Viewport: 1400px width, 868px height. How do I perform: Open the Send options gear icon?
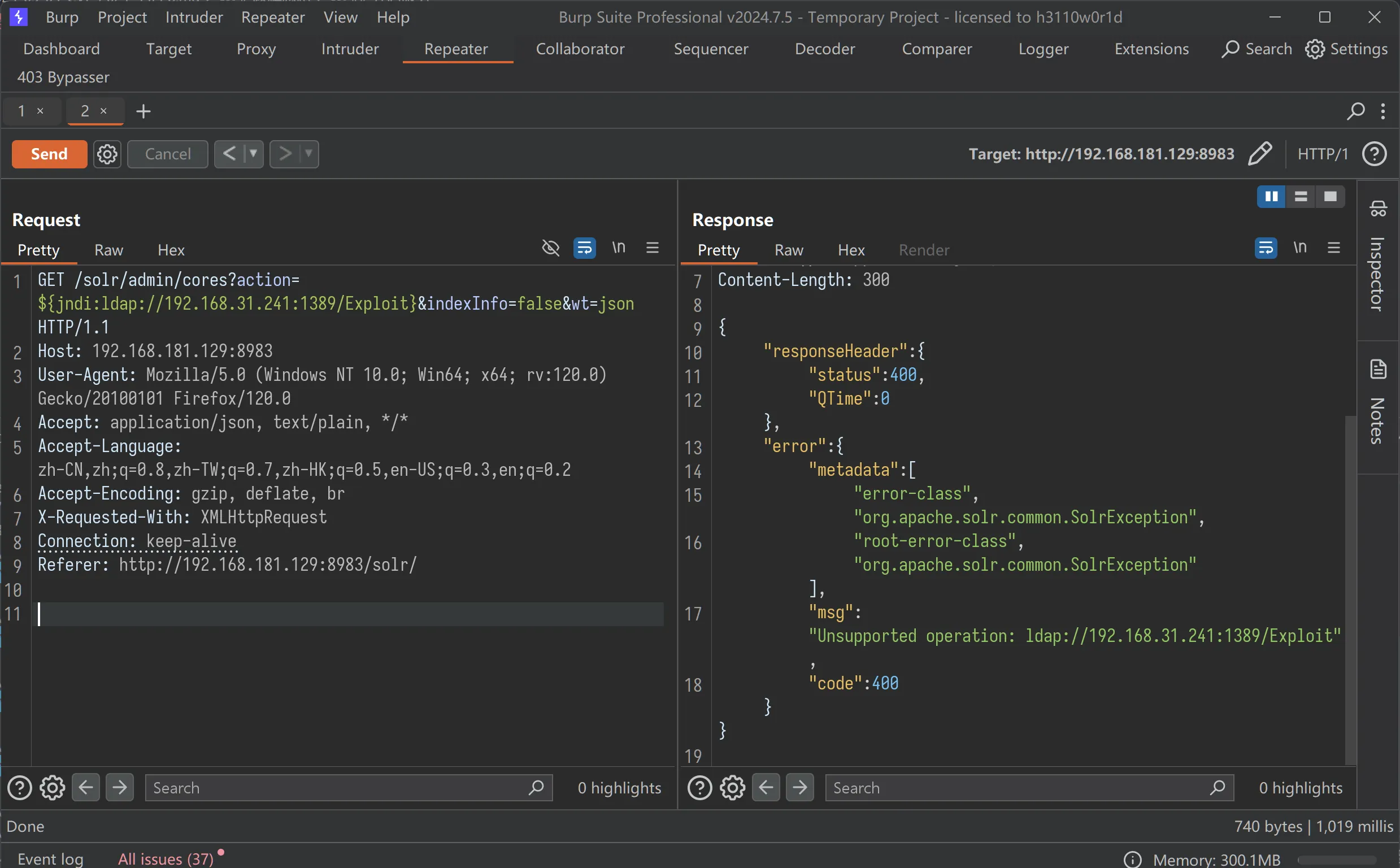pos(107,154)
